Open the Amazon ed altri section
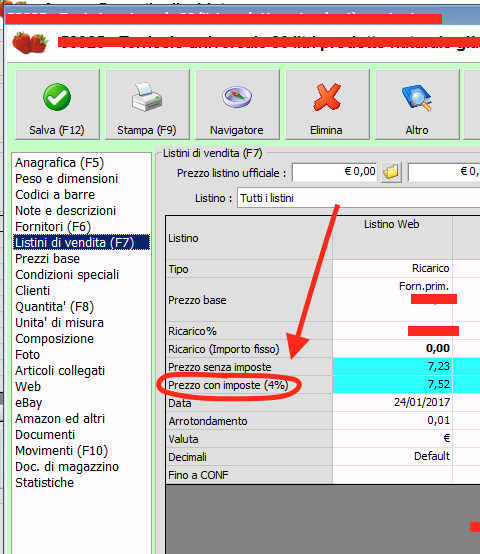Screen dimensions: 480x554 coord(60,419)
